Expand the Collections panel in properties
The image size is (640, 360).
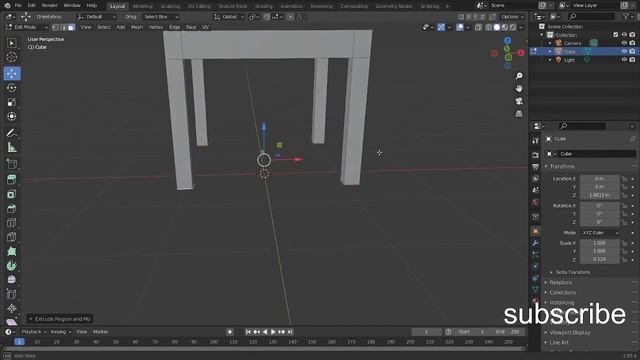(x=562, y=293)
